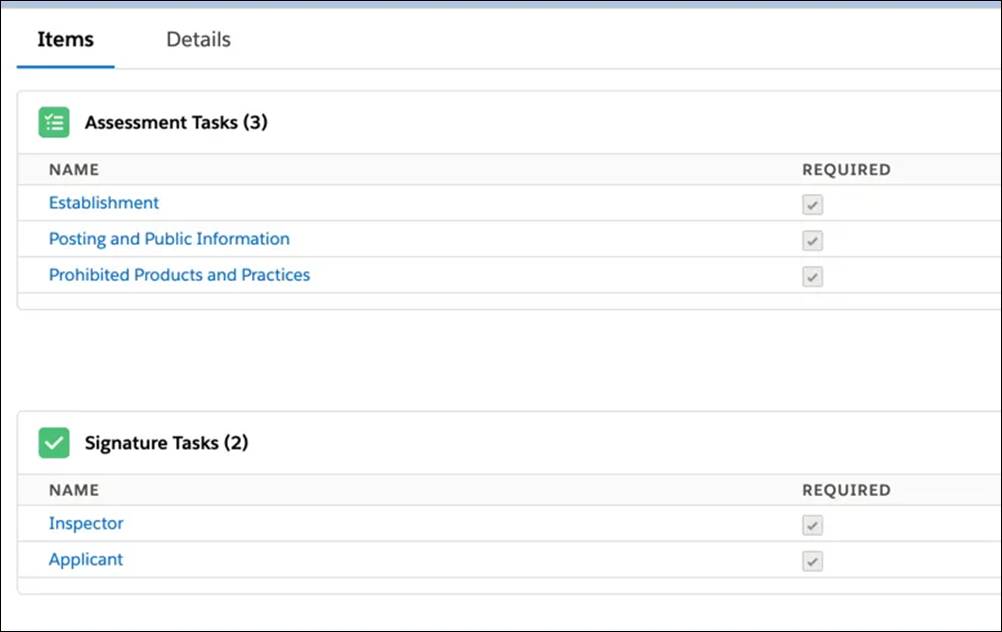
Task: Select the Items tab
Action: [x=65, y=40]
